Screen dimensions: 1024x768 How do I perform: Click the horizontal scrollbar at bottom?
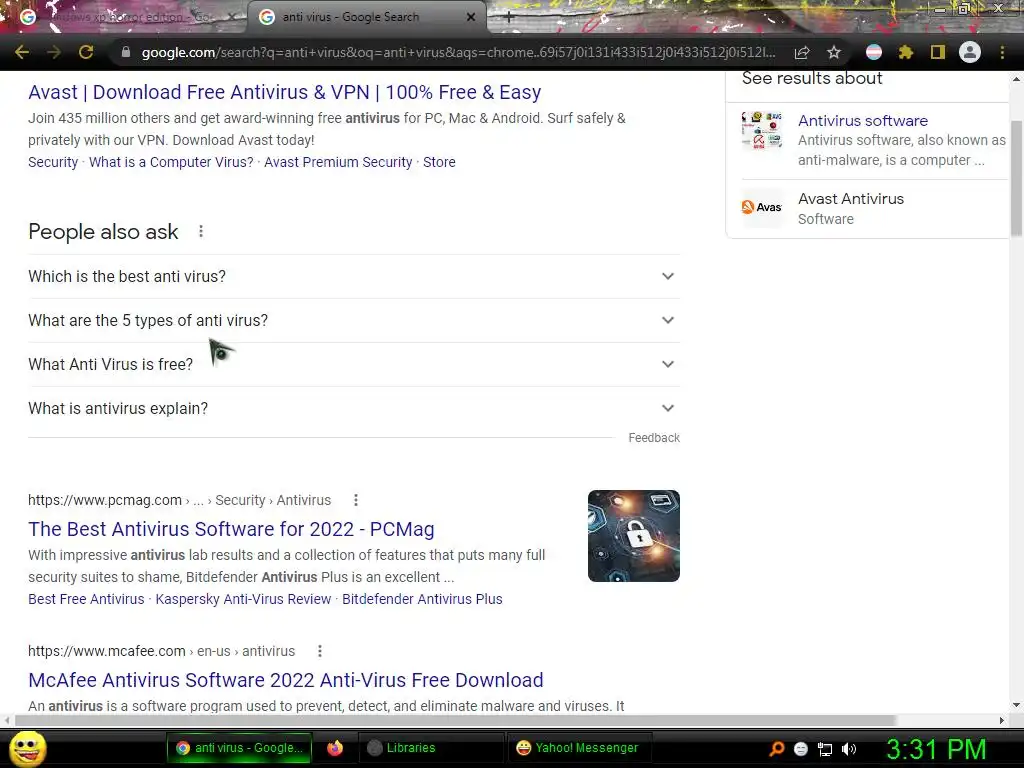455,720
